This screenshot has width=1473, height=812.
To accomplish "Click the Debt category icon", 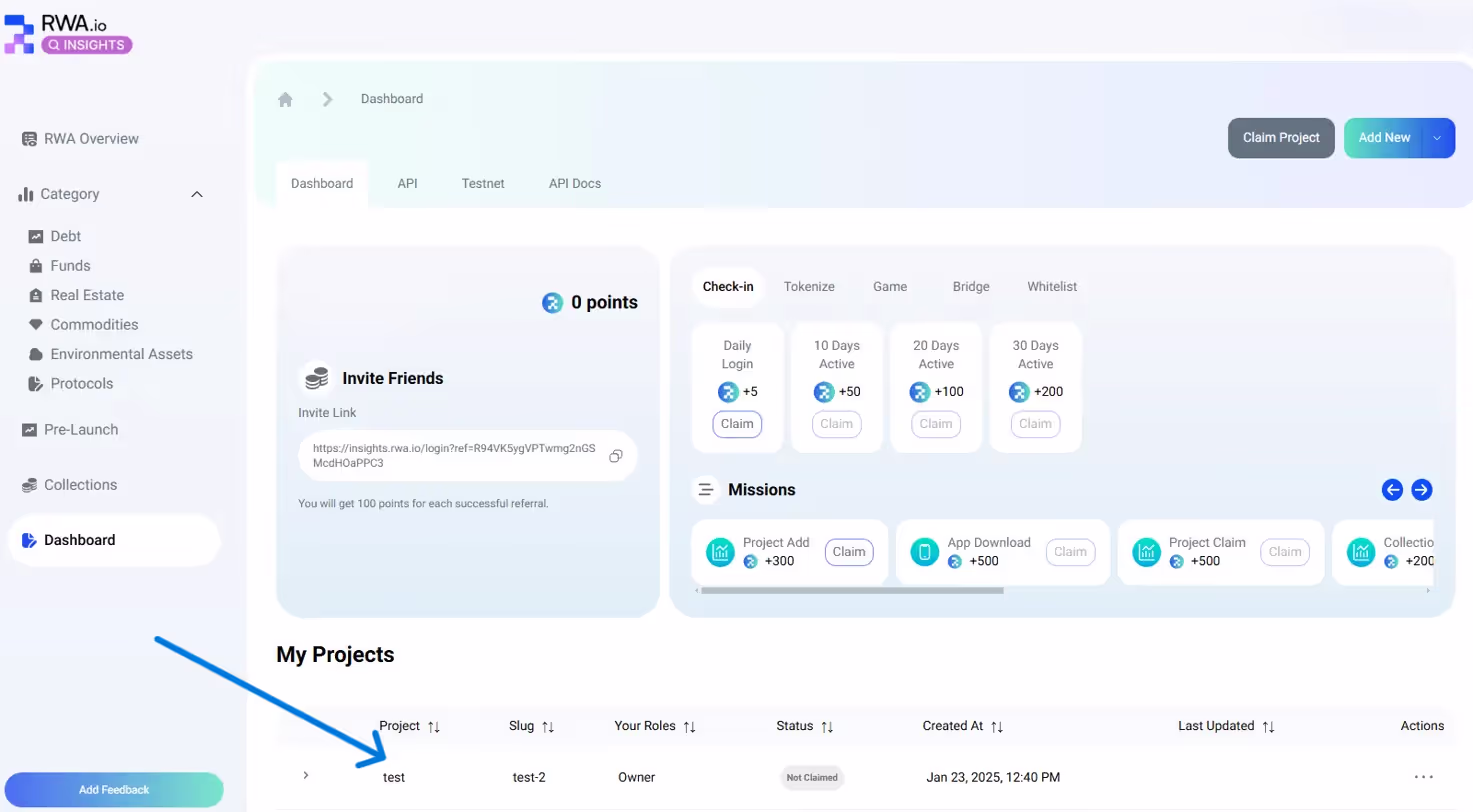I will pyautogui.click(x=36, y=237).
